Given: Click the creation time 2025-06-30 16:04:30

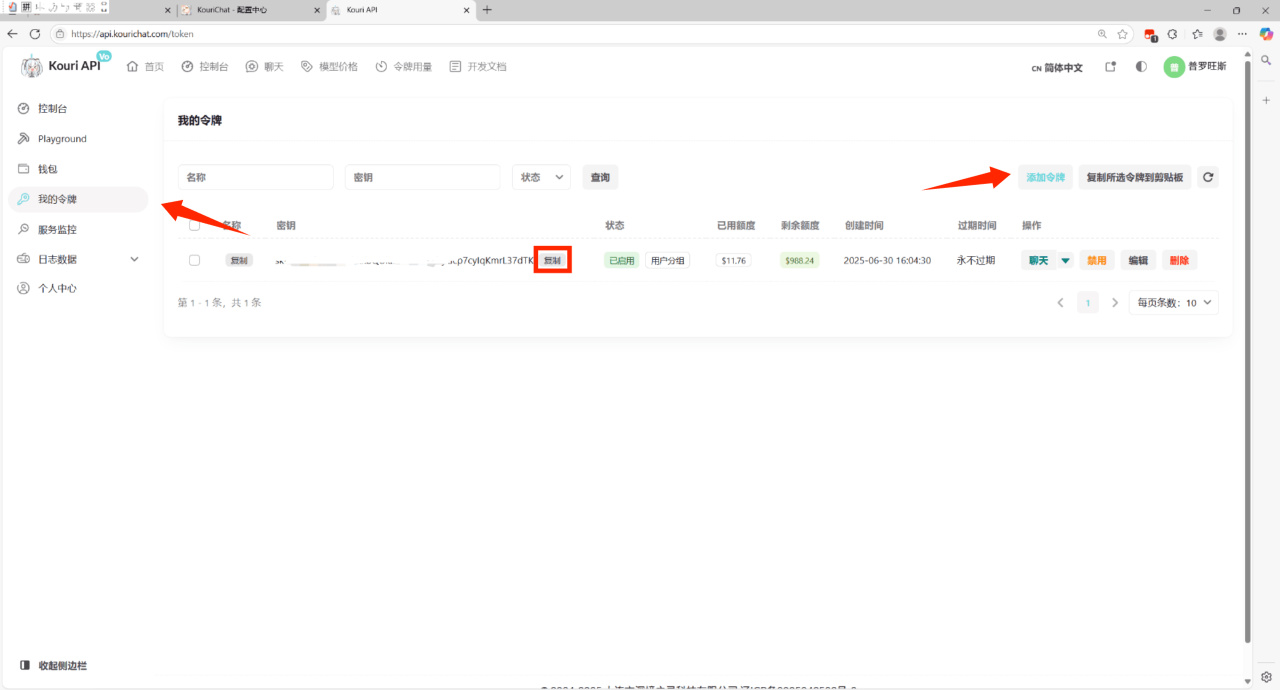Looking at the screenshot, I should (887, 260).
